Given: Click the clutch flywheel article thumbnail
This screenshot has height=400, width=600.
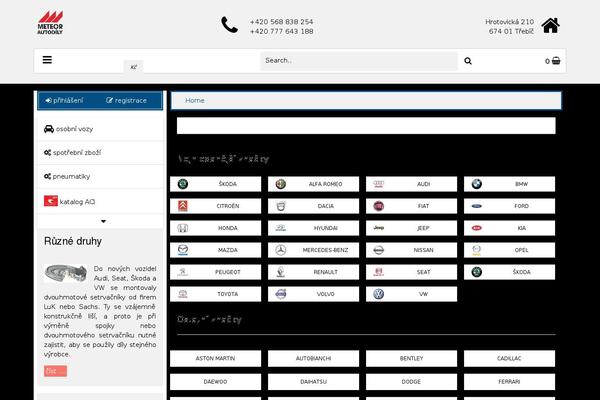Looking at the screenshot, I should pyautogui.click(x=65, y=273).
